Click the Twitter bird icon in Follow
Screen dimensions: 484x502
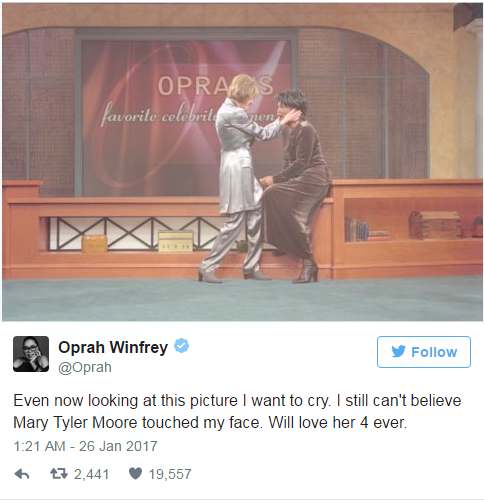(398, 351)
